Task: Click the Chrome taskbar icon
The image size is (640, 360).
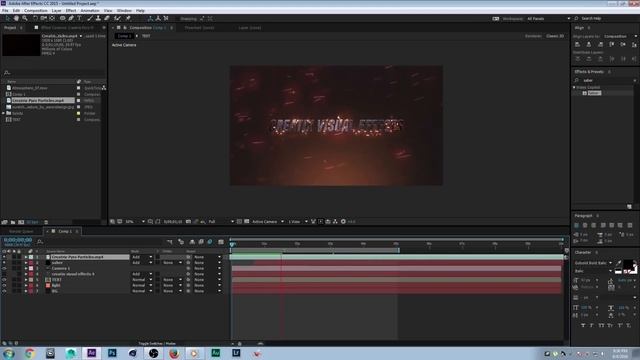Action: point(29,353)
